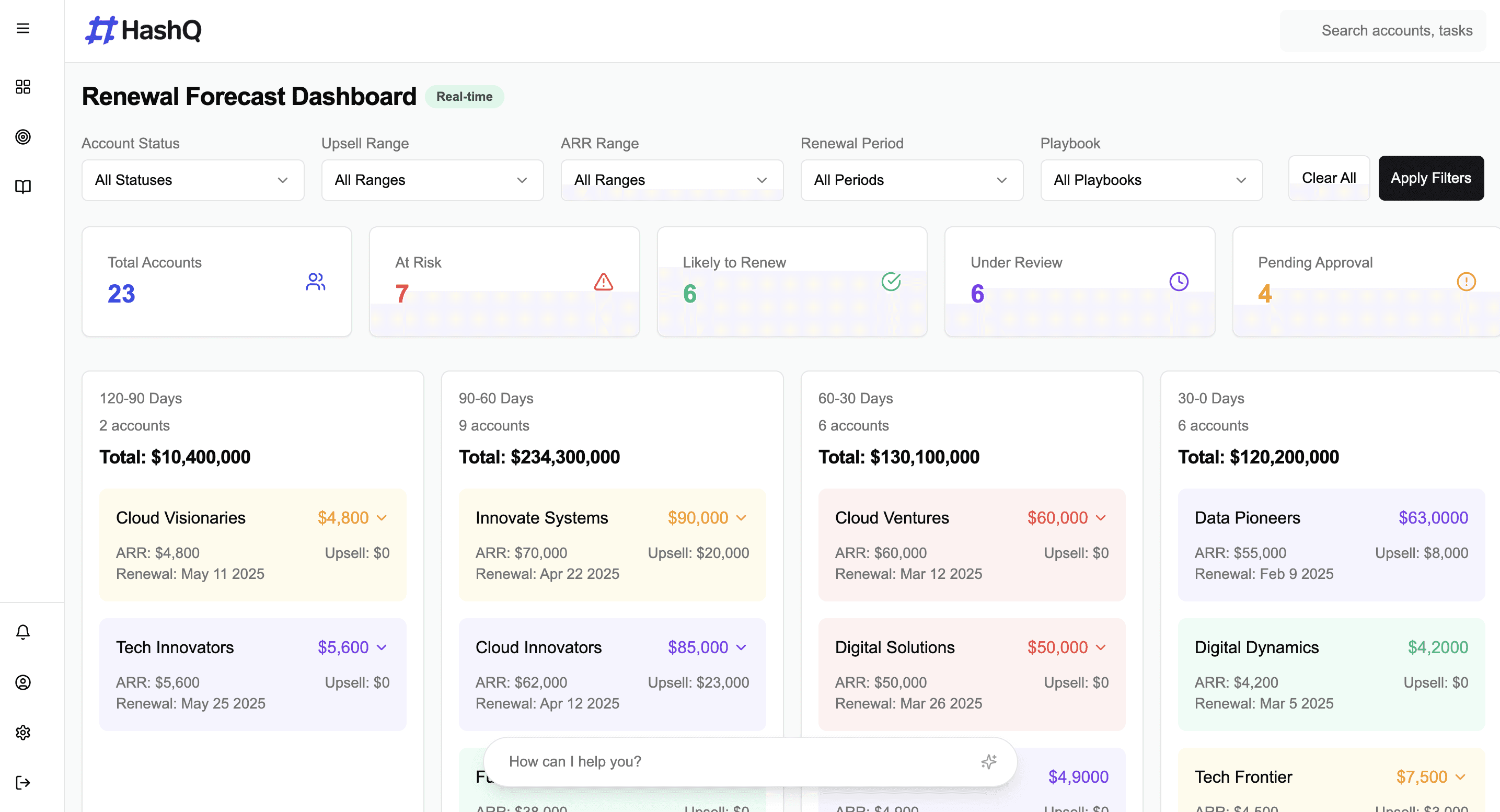Click the $4,9000 amount on partially hidden card
Viewport: 1500px width, 812px height.
pos(1078,777)
